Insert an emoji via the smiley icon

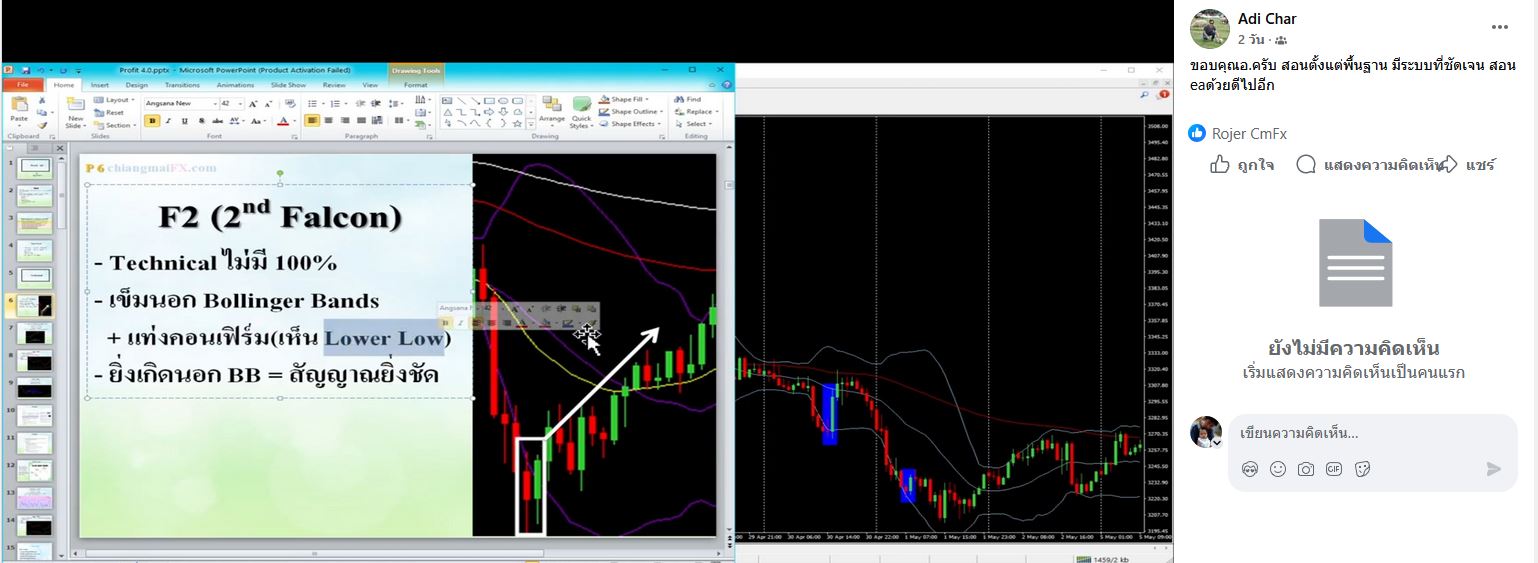tap(1277, 469)
